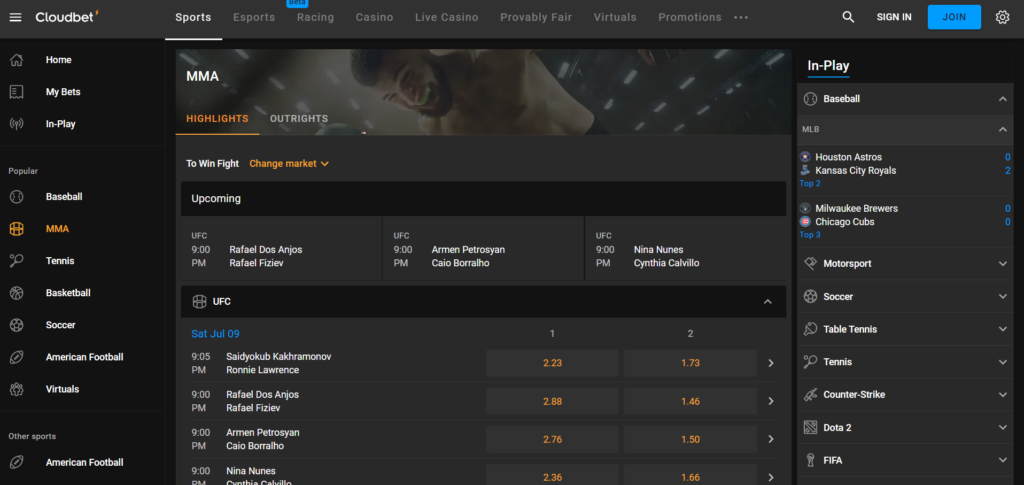
Task: Open the hamburger menu
Action: point(16,18)
